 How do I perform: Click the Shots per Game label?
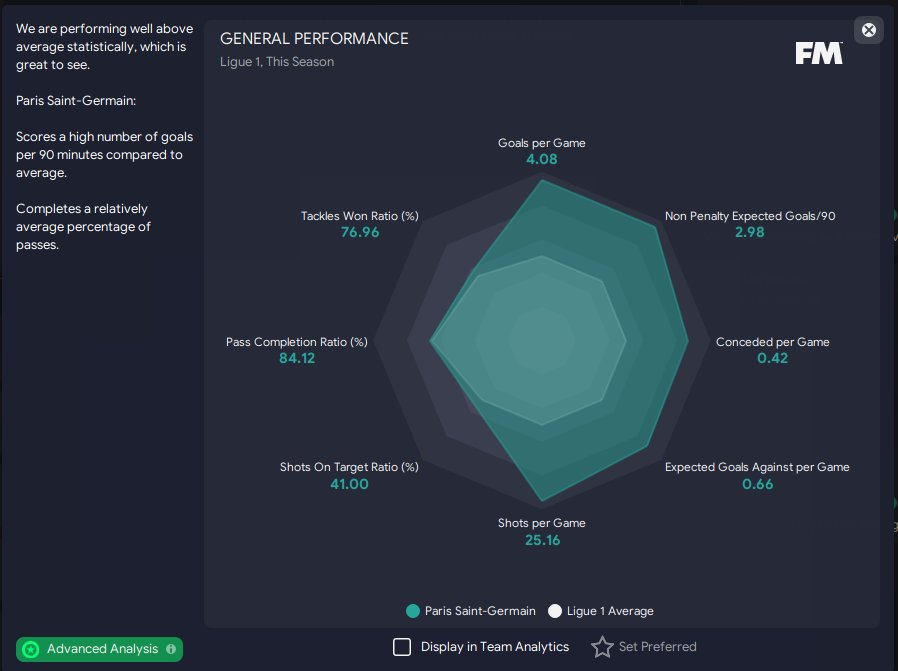(x=541, y=523)
